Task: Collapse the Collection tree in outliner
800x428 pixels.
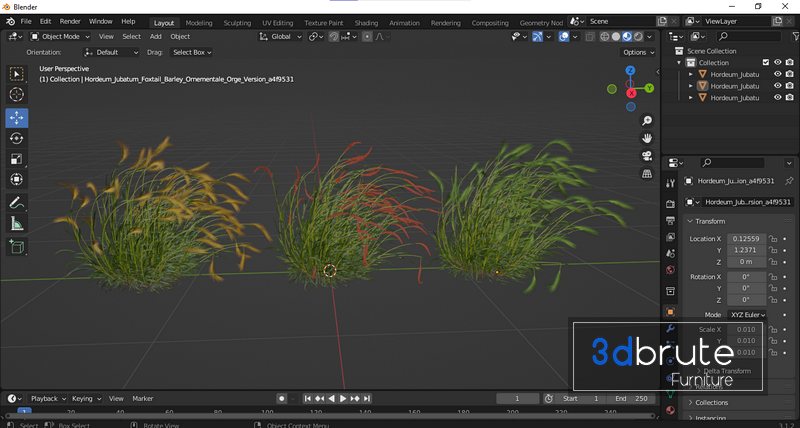Action: (x=679, y=63)
